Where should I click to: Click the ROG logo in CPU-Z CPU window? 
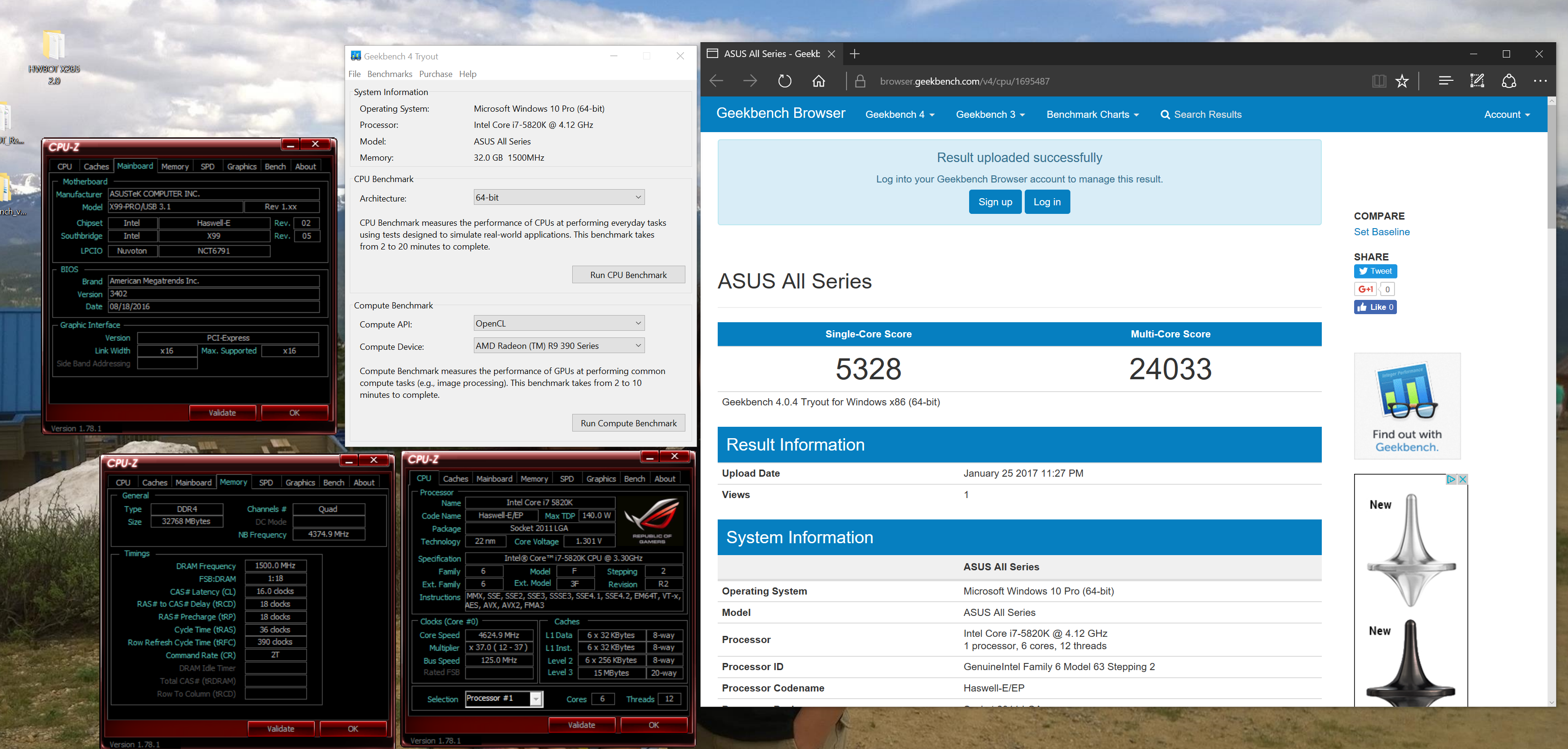click(x=652, y=520)
